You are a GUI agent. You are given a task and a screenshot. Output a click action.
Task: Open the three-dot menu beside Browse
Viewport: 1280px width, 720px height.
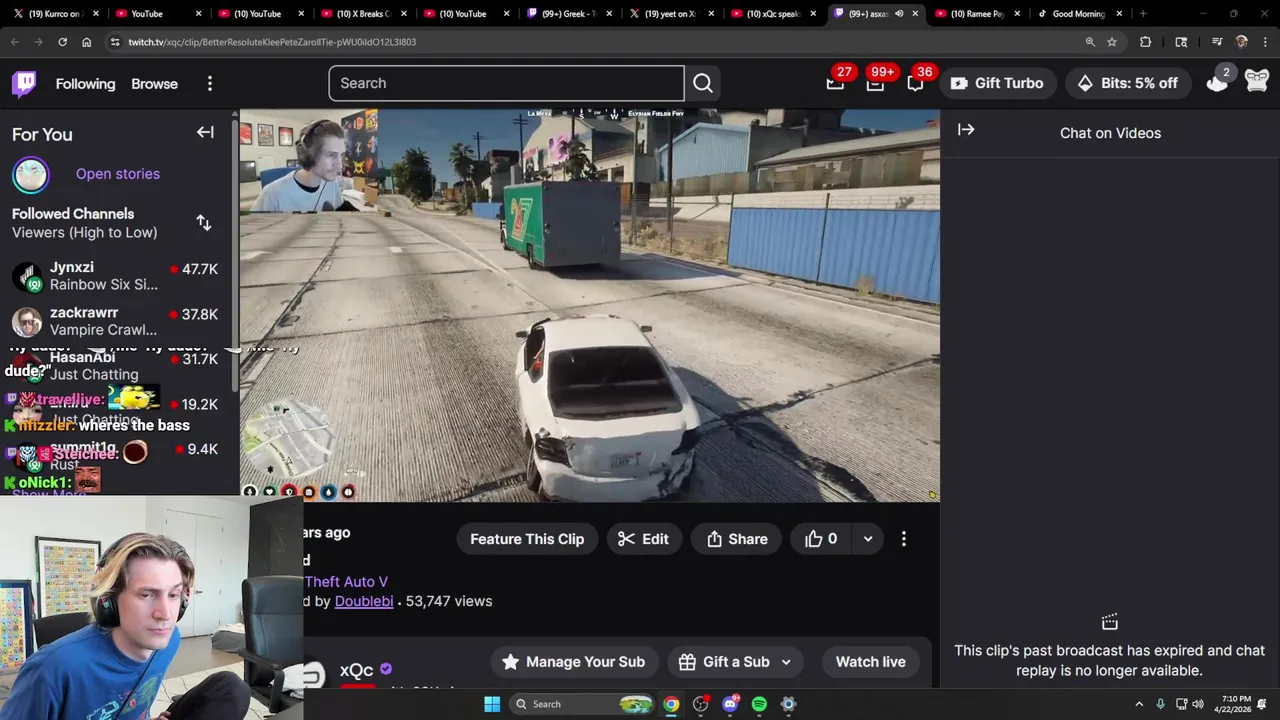coord(210,84)
